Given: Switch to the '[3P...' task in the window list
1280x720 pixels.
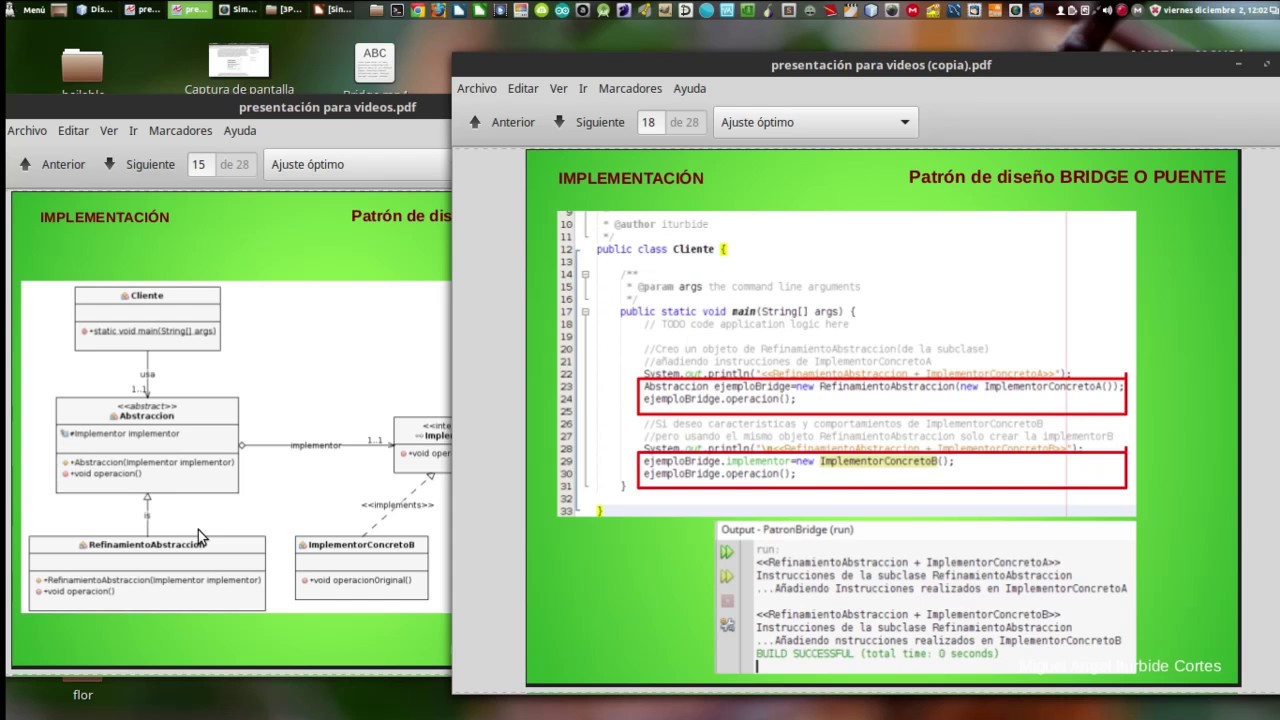Looking at the screenshot, I should pos(285,10).
